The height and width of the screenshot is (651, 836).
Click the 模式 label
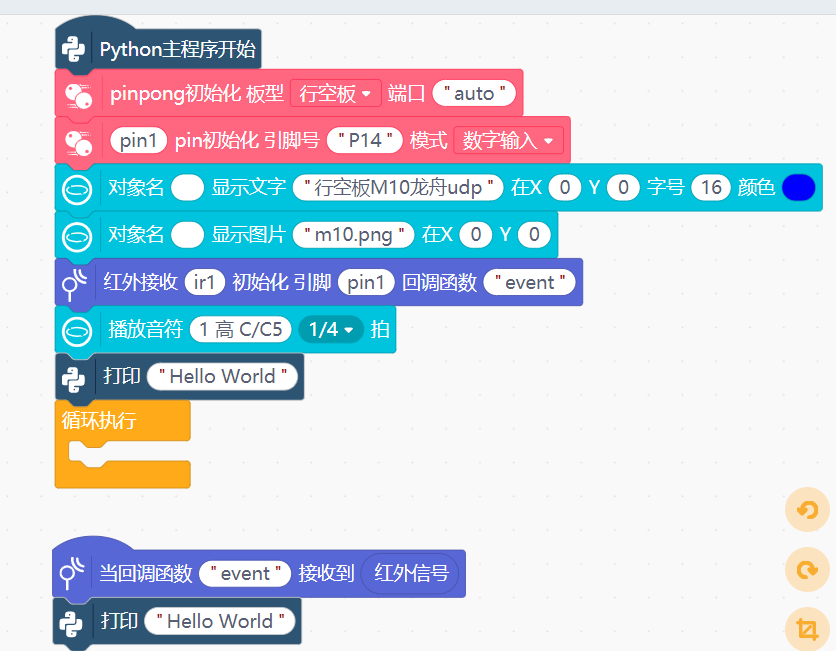428,140
